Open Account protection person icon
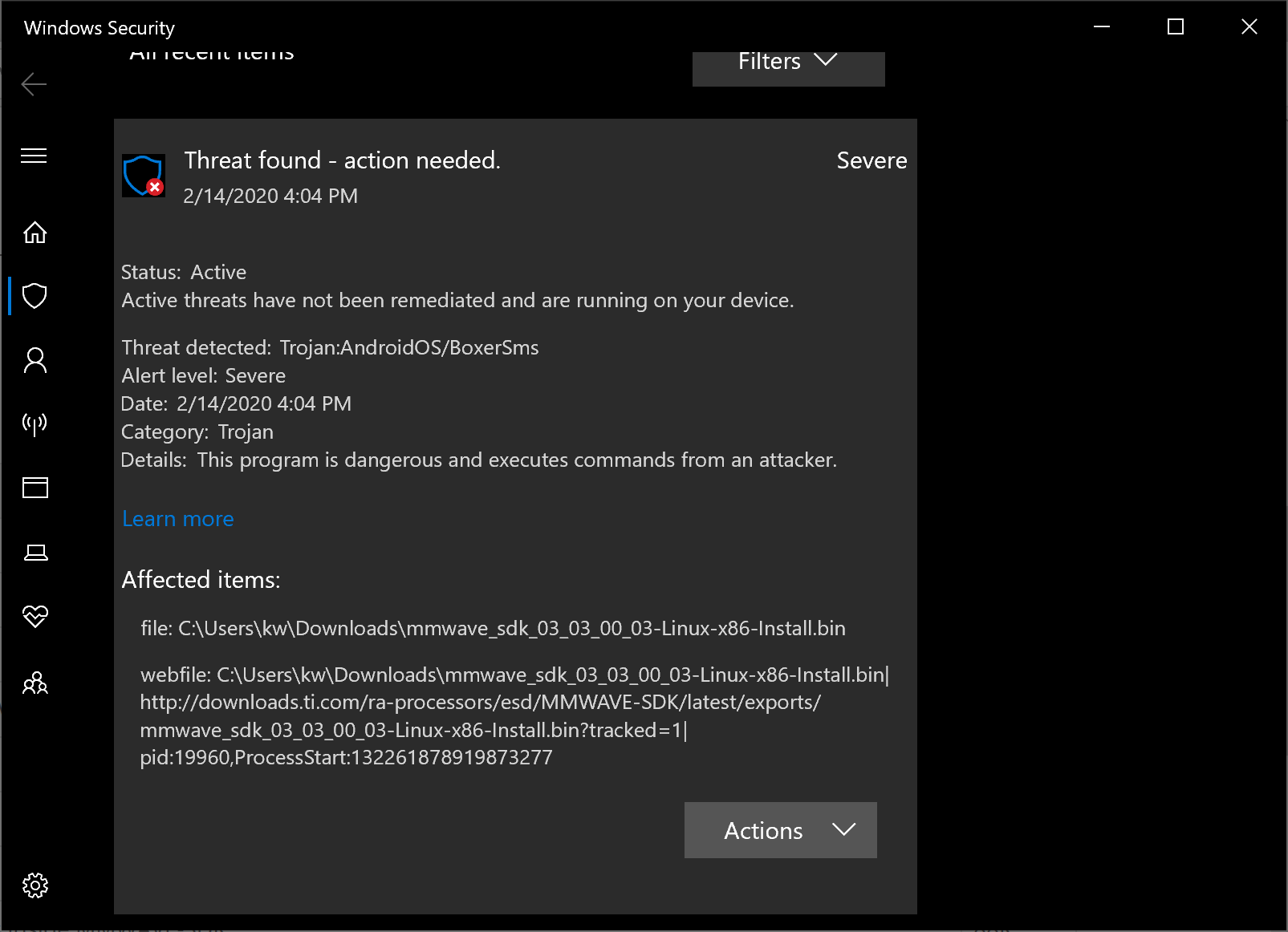Viewport: 1288px width, 932px height. tap(35, 360)
